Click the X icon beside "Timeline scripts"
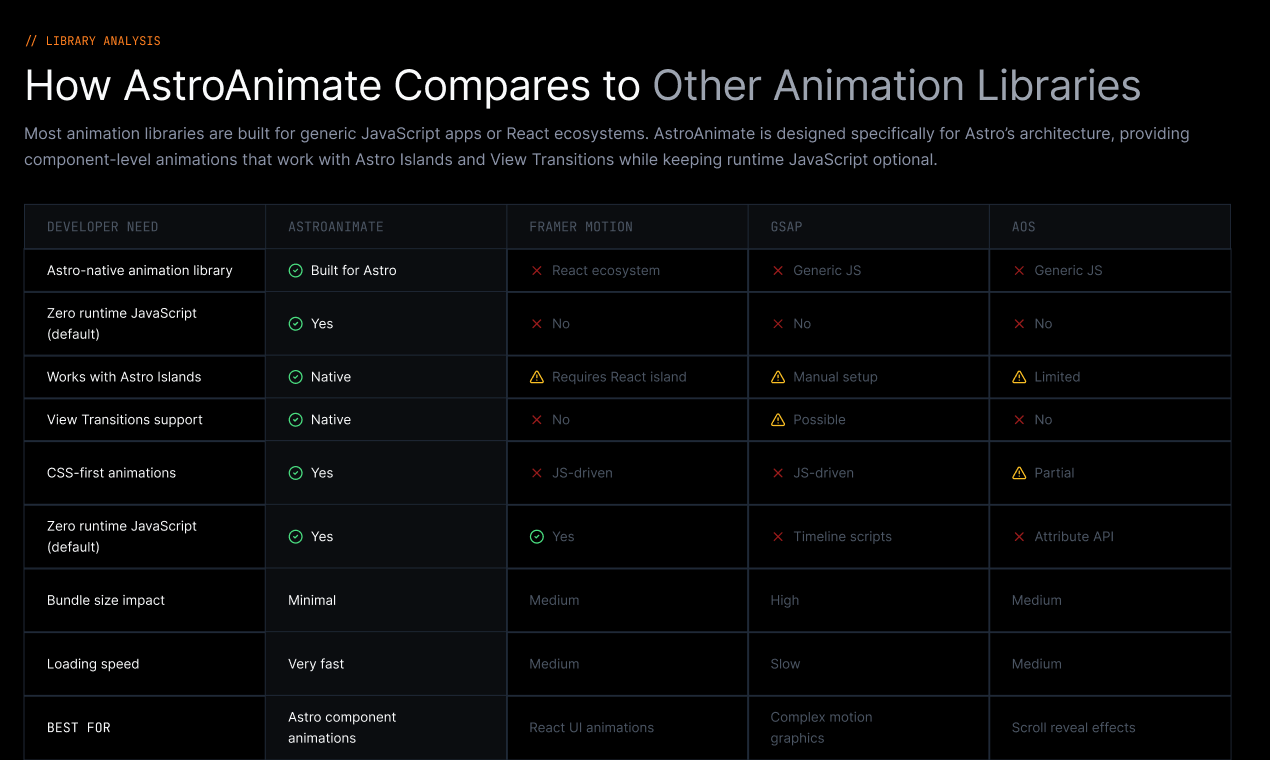This screenshot has width=1270, height=760. [x=778, y=537]
